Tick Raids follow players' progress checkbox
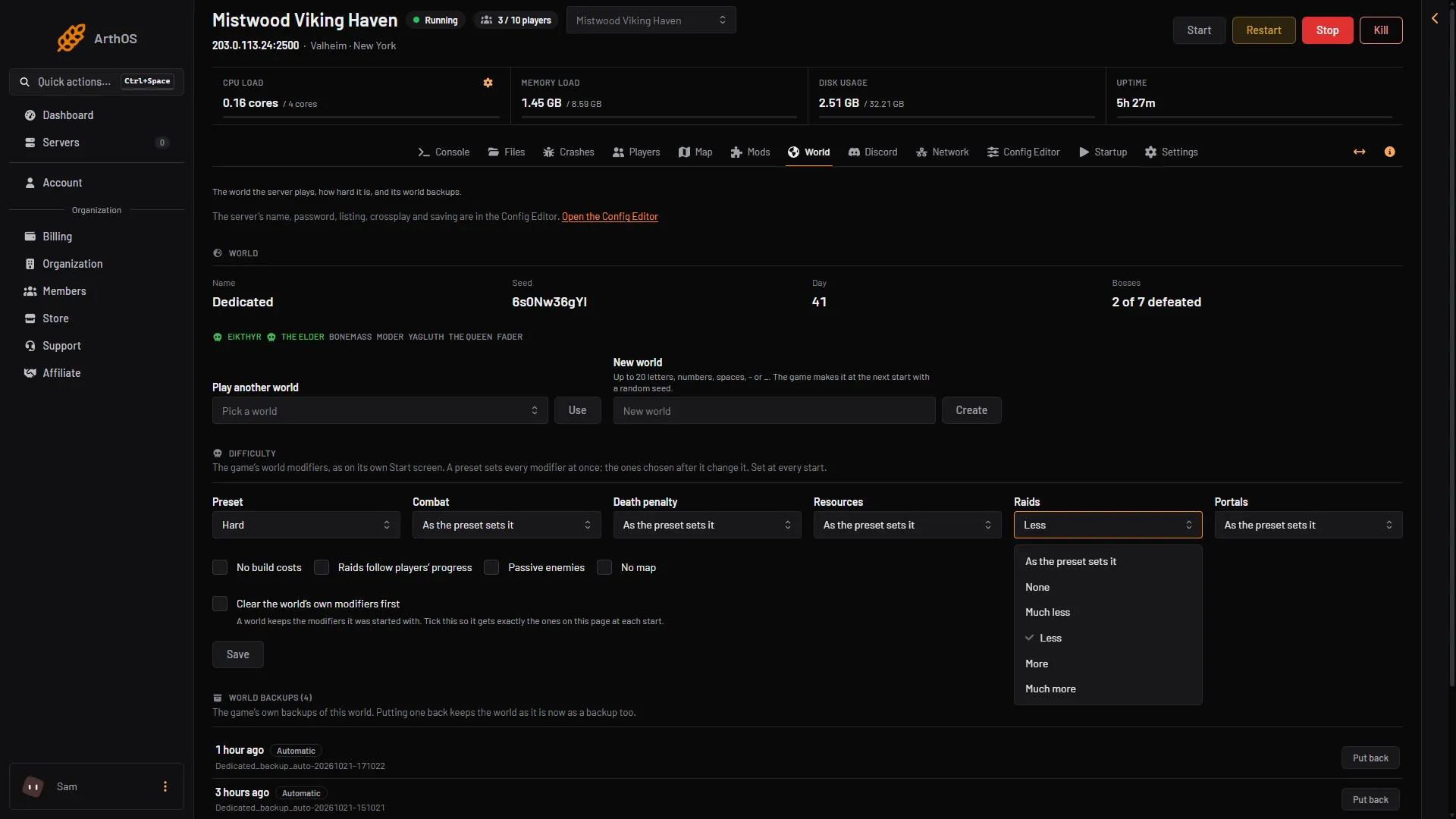Image resolution: width=1456 pixels, height=819 pixels. click(322, 567)
